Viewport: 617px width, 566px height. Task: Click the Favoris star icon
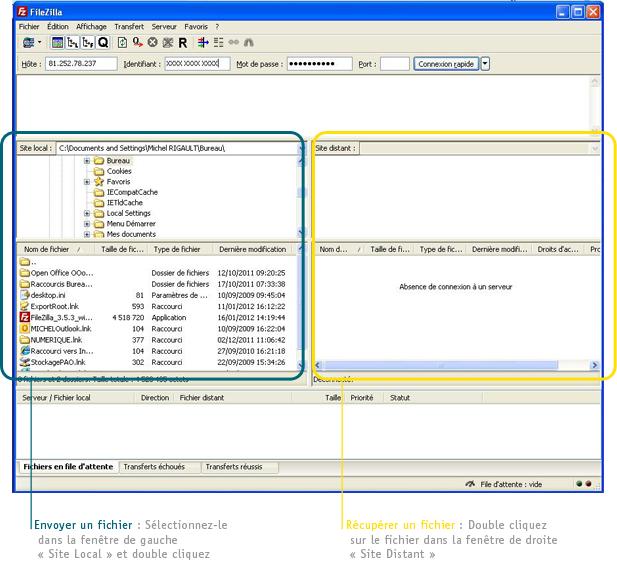pos(99,182)
